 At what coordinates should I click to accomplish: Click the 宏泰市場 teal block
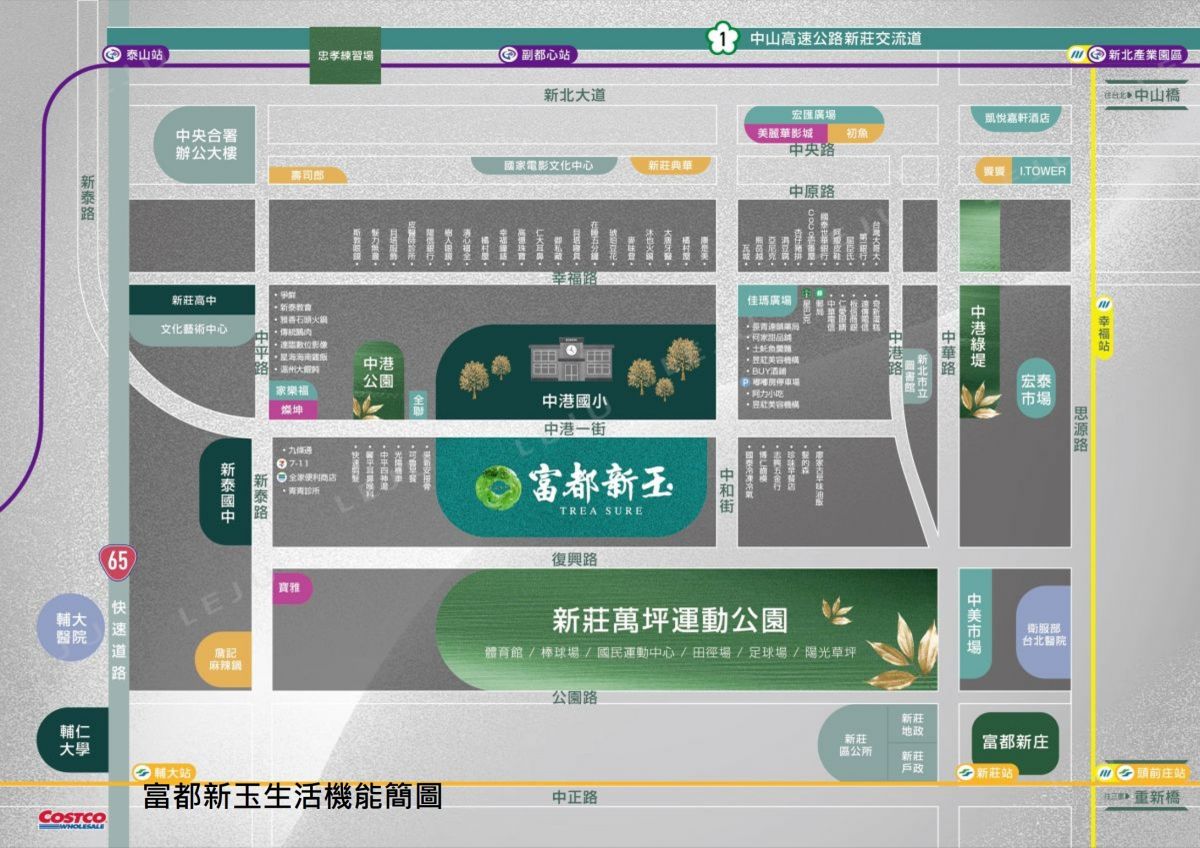[x=1037, y=388]
